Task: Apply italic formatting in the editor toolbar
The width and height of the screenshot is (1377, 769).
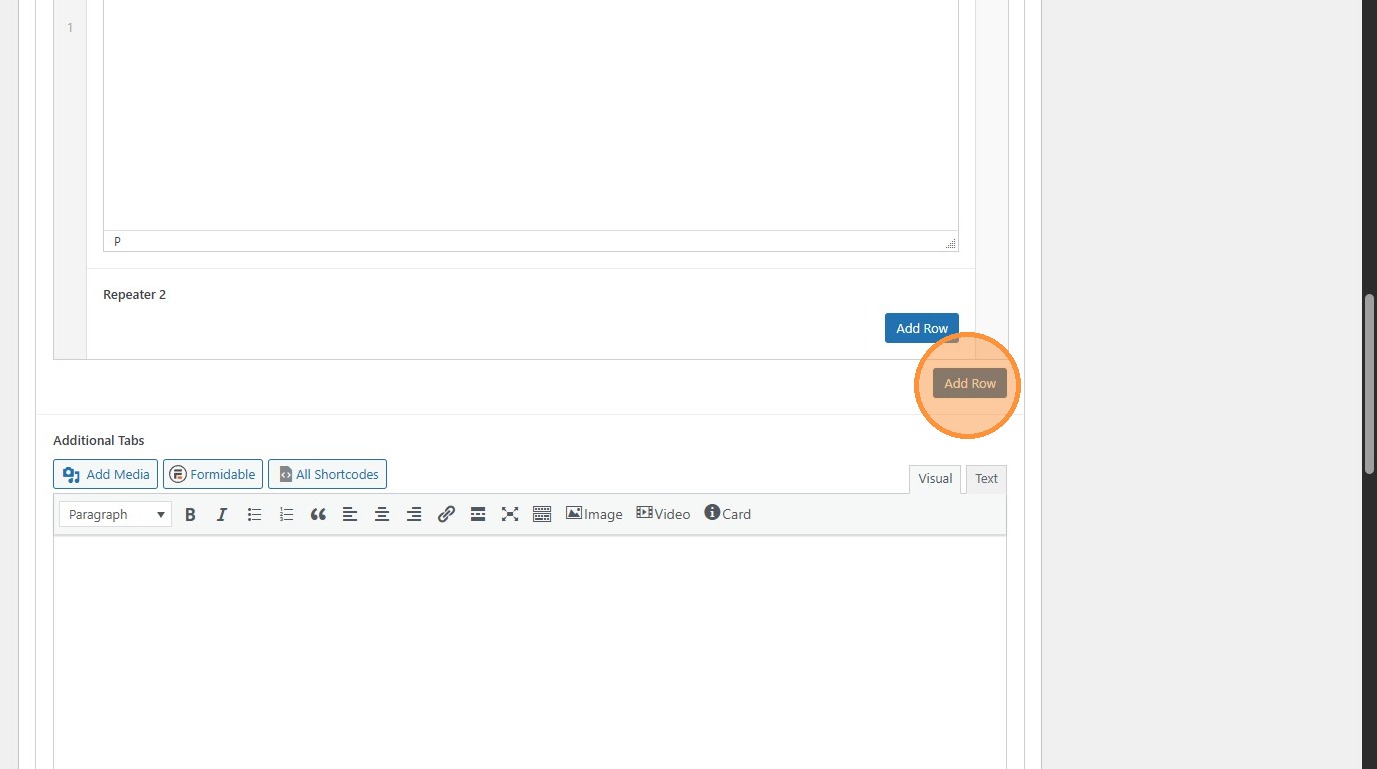Action: (x=222, y=514)
